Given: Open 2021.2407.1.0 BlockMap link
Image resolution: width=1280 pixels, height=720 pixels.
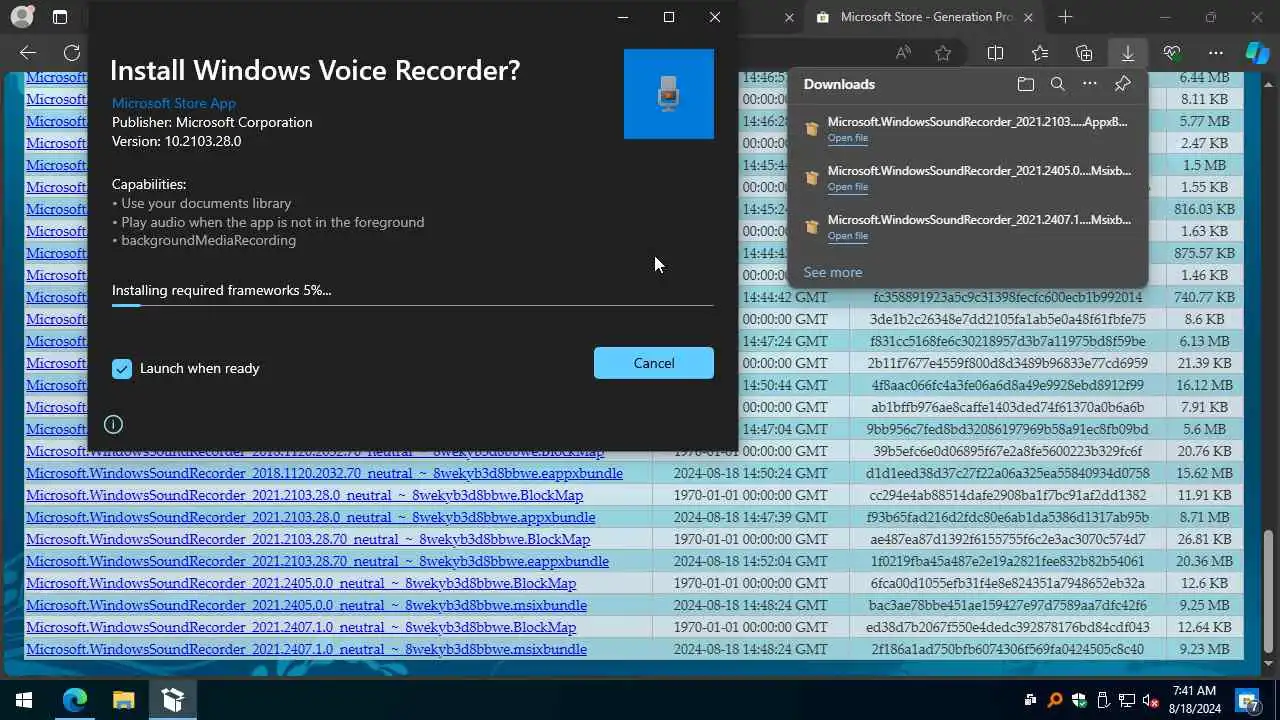Looking at the screenshot, I should pos(301,627).
